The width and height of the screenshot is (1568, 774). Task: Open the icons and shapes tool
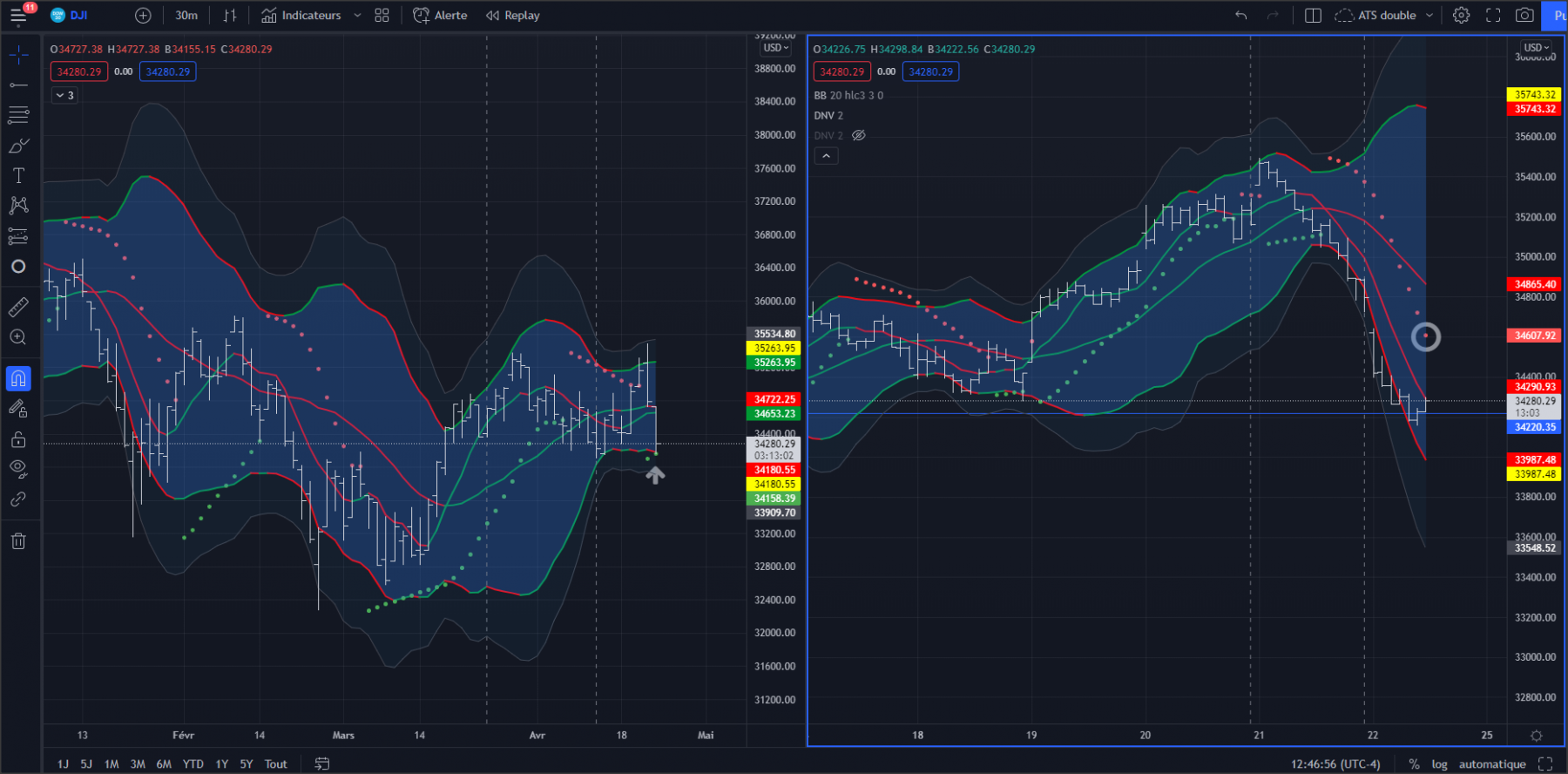tap(18, 266)
